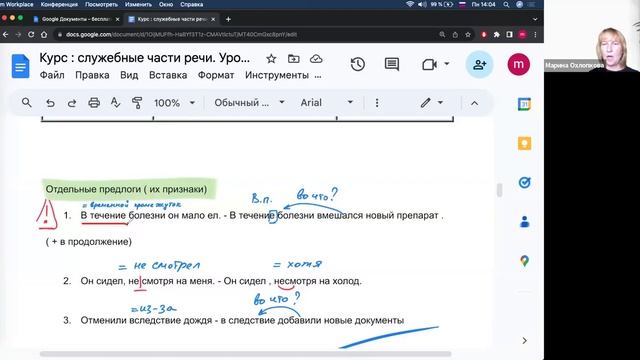Redo the last action
640x360 pixels.
click(x=72, y=103)
